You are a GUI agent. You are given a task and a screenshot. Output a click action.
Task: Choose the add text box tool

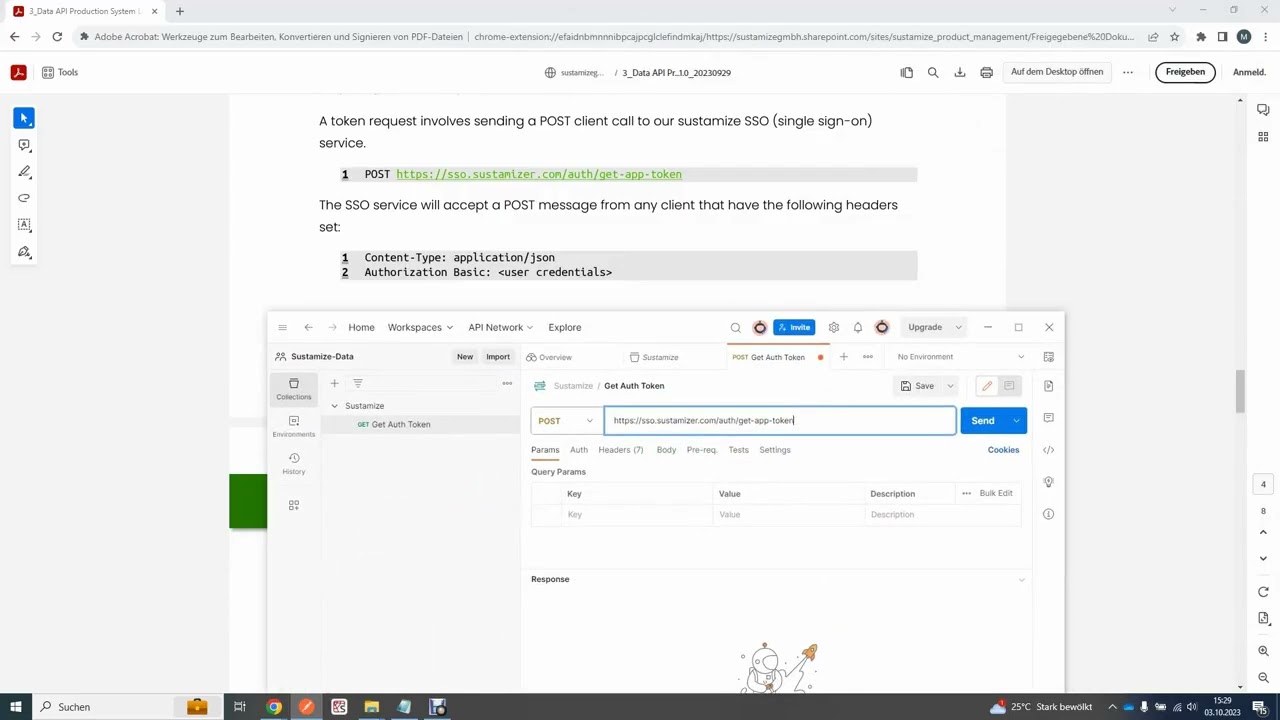tap(24, 225)
